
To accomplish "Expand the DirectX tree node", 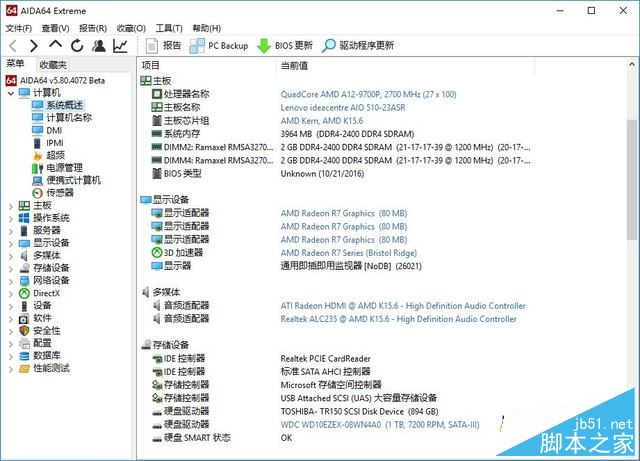I will tap(11, 294).
